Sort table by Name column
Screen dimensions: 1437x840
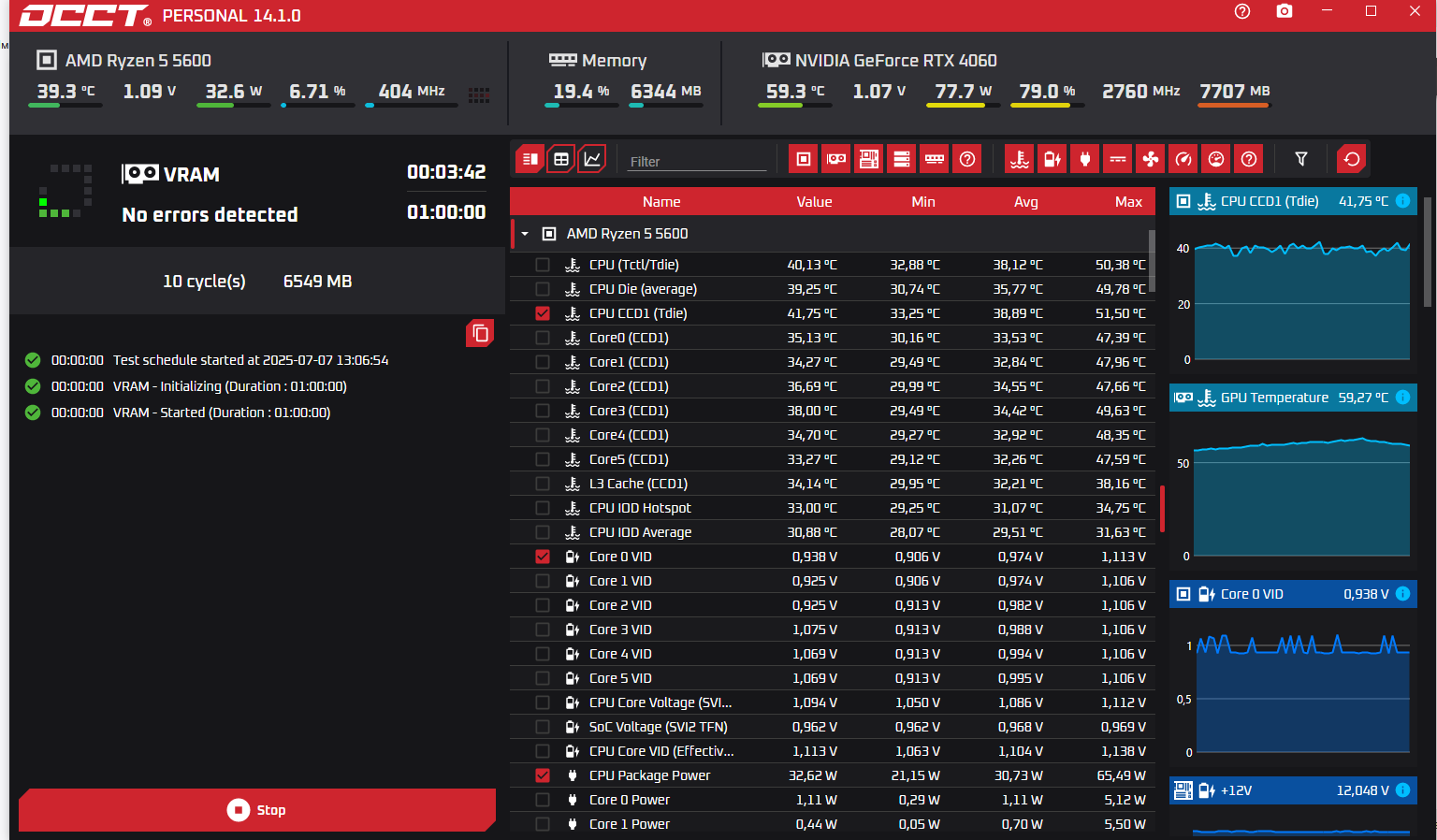pyautogui.click(x=661, y=202)
